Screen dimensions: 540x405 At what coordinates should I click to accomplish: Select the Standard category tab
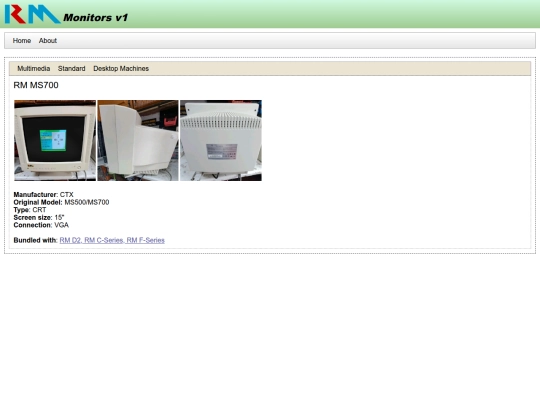tap(71, 69)
